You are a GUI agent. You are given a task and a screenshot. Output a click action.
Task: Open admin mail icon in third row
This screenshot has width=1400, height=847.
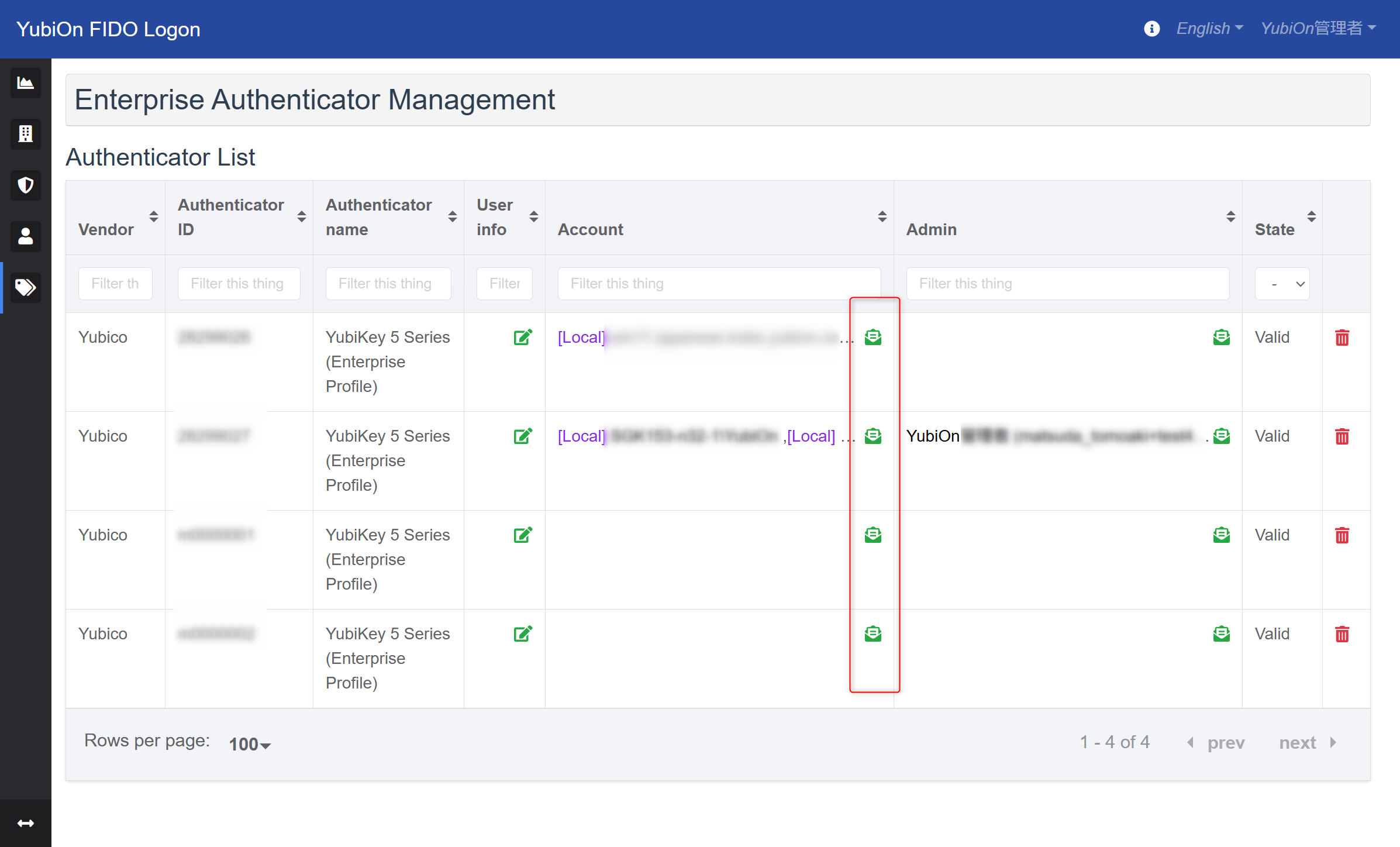coord(1222,535)
